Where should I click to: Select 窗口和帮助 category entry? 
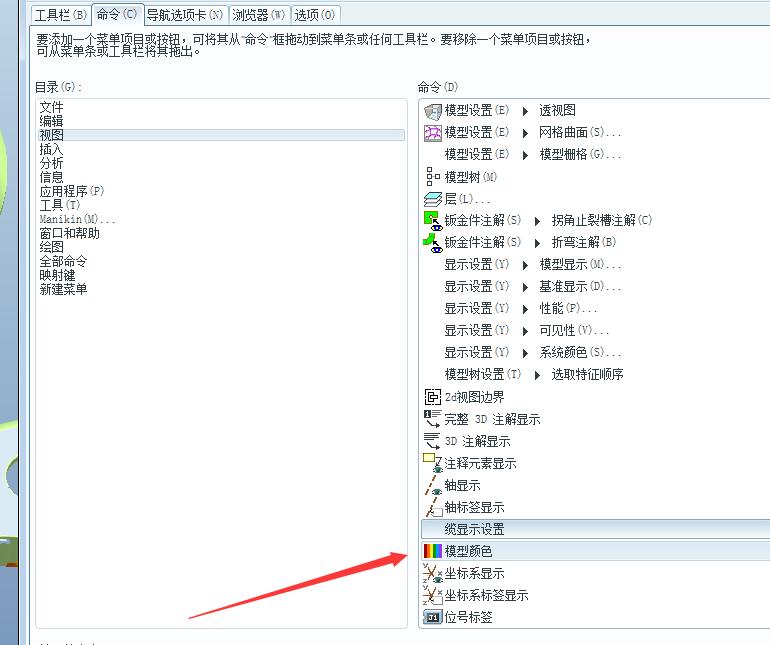point(69,233)
